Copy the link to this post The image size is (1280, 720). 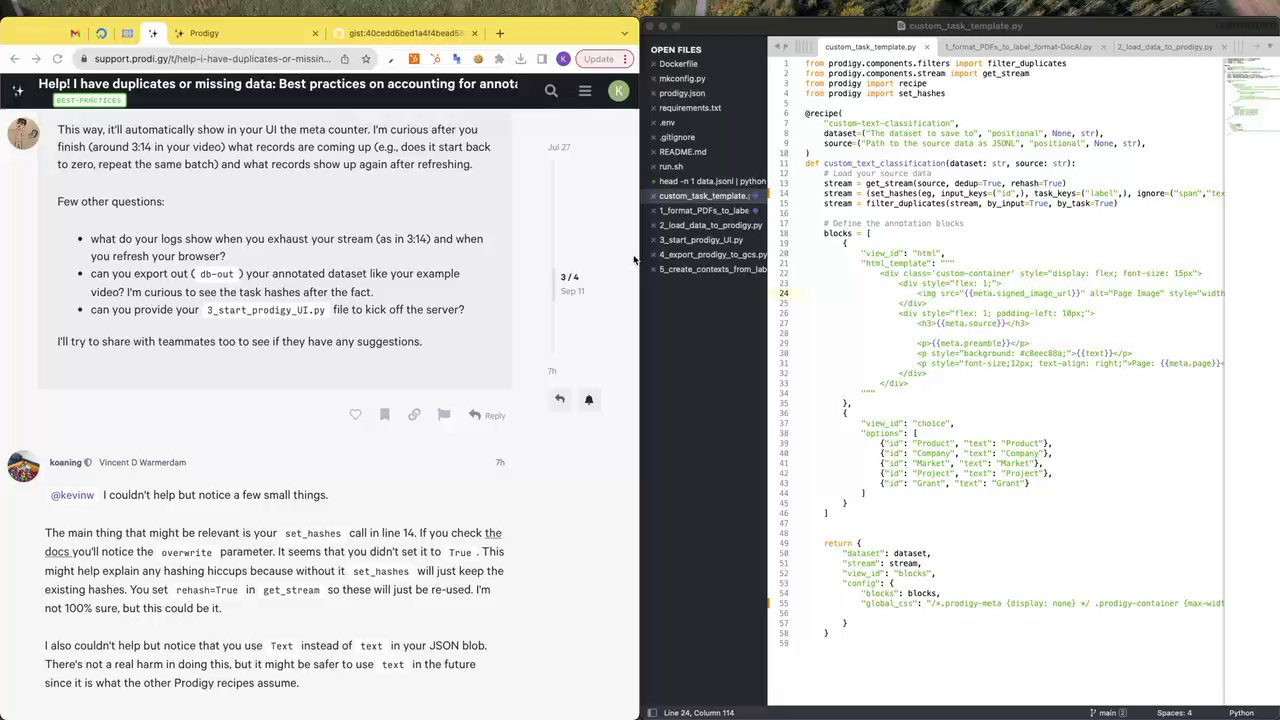pos(414,415)
